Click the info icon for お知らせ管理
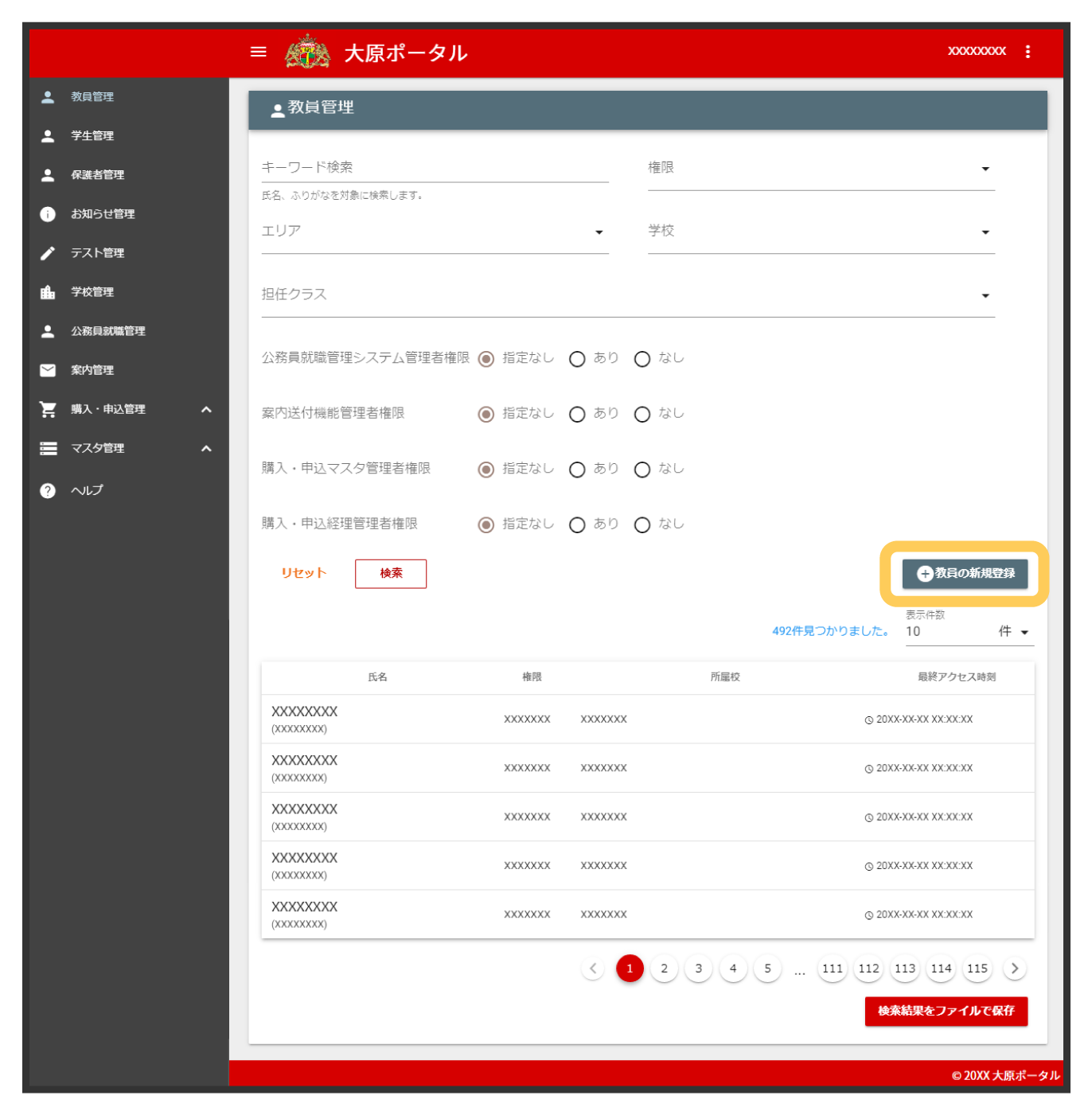The image size is (1092, 1115). [x=48, y=214]
